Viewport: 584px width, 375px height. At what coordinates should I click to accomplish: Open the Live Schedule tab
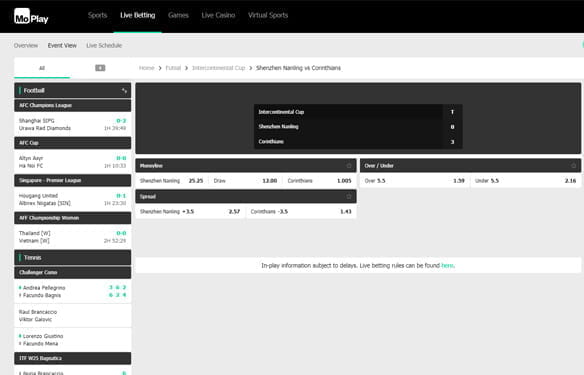coord(104,45)
